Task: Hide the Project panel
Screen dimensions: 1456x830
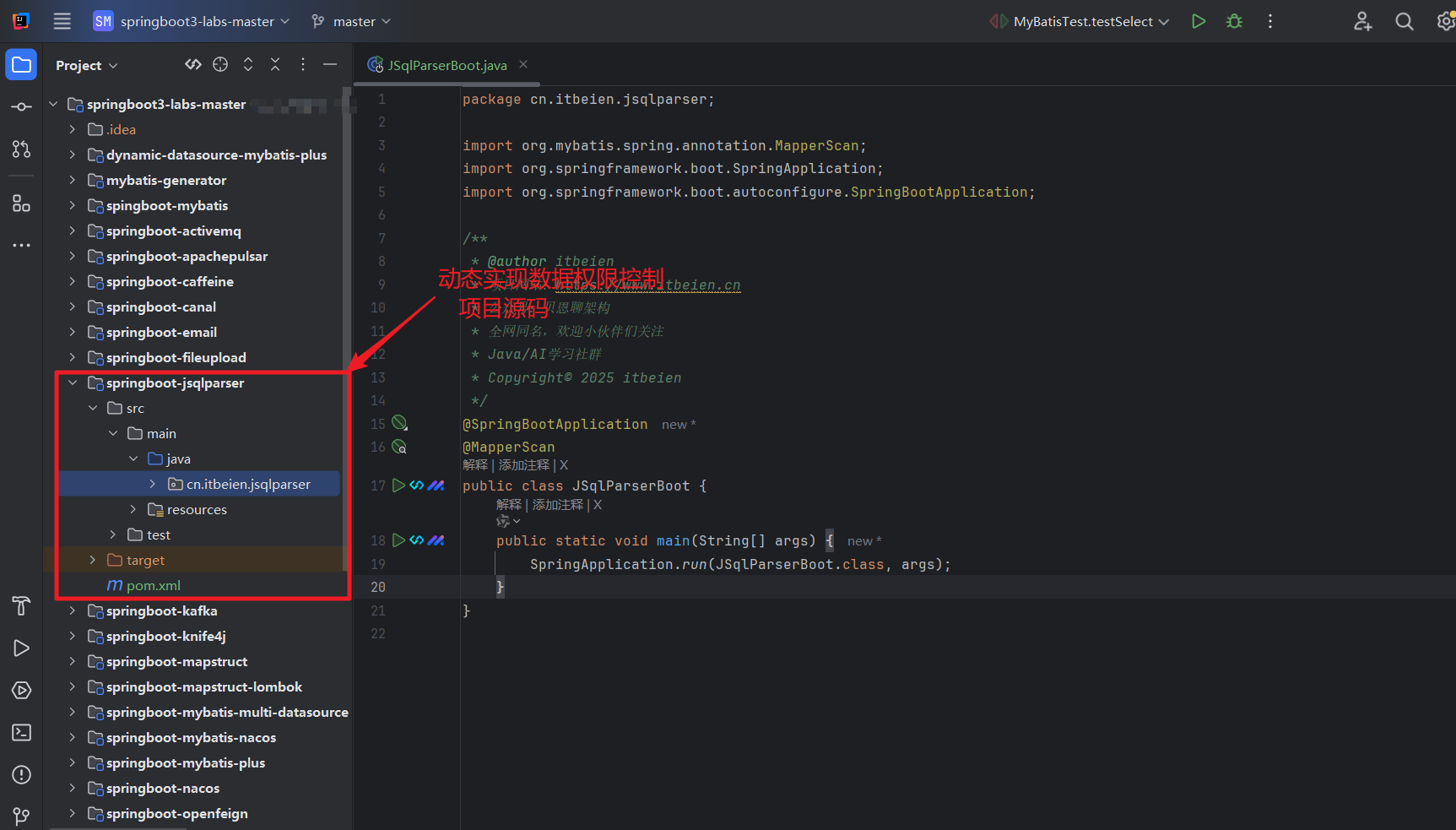Action: click(x=330, y=64)
